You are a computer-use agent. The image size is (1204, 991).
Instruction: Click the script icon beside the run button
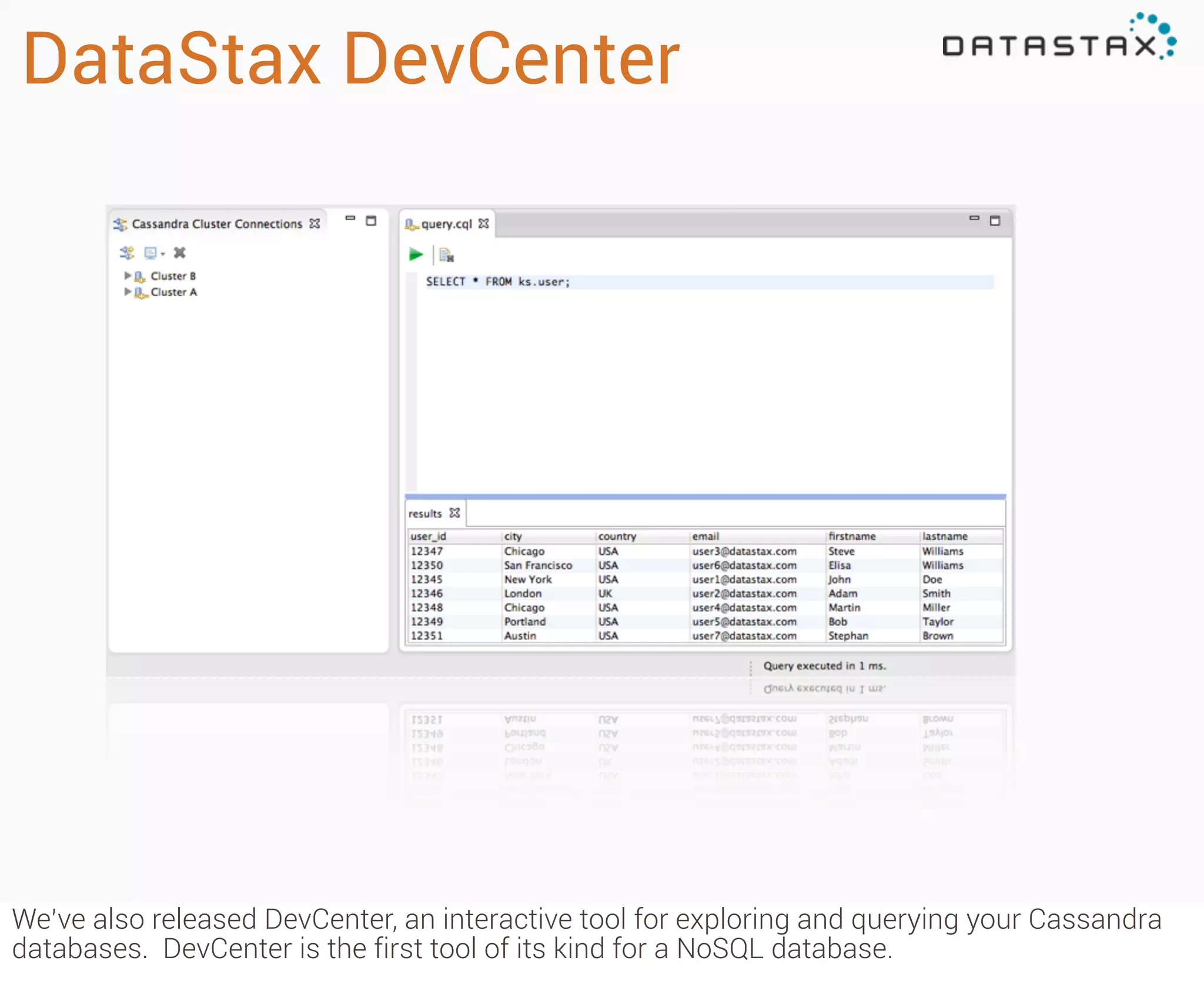pos(447,255)
